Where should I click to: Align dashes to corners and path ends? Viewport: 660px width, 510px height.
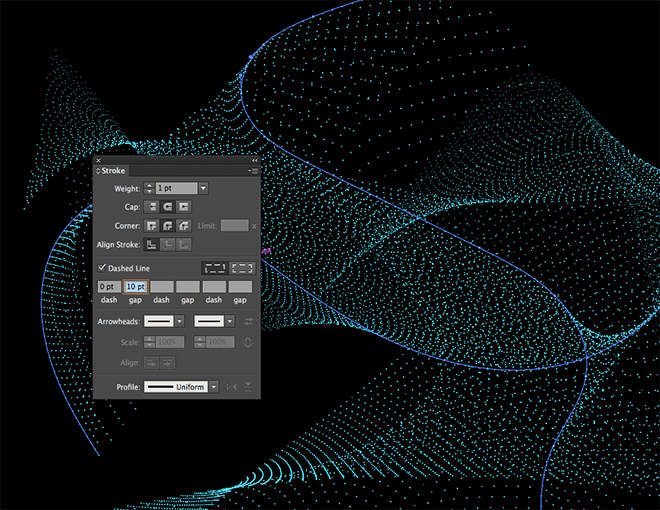[242, 268]
